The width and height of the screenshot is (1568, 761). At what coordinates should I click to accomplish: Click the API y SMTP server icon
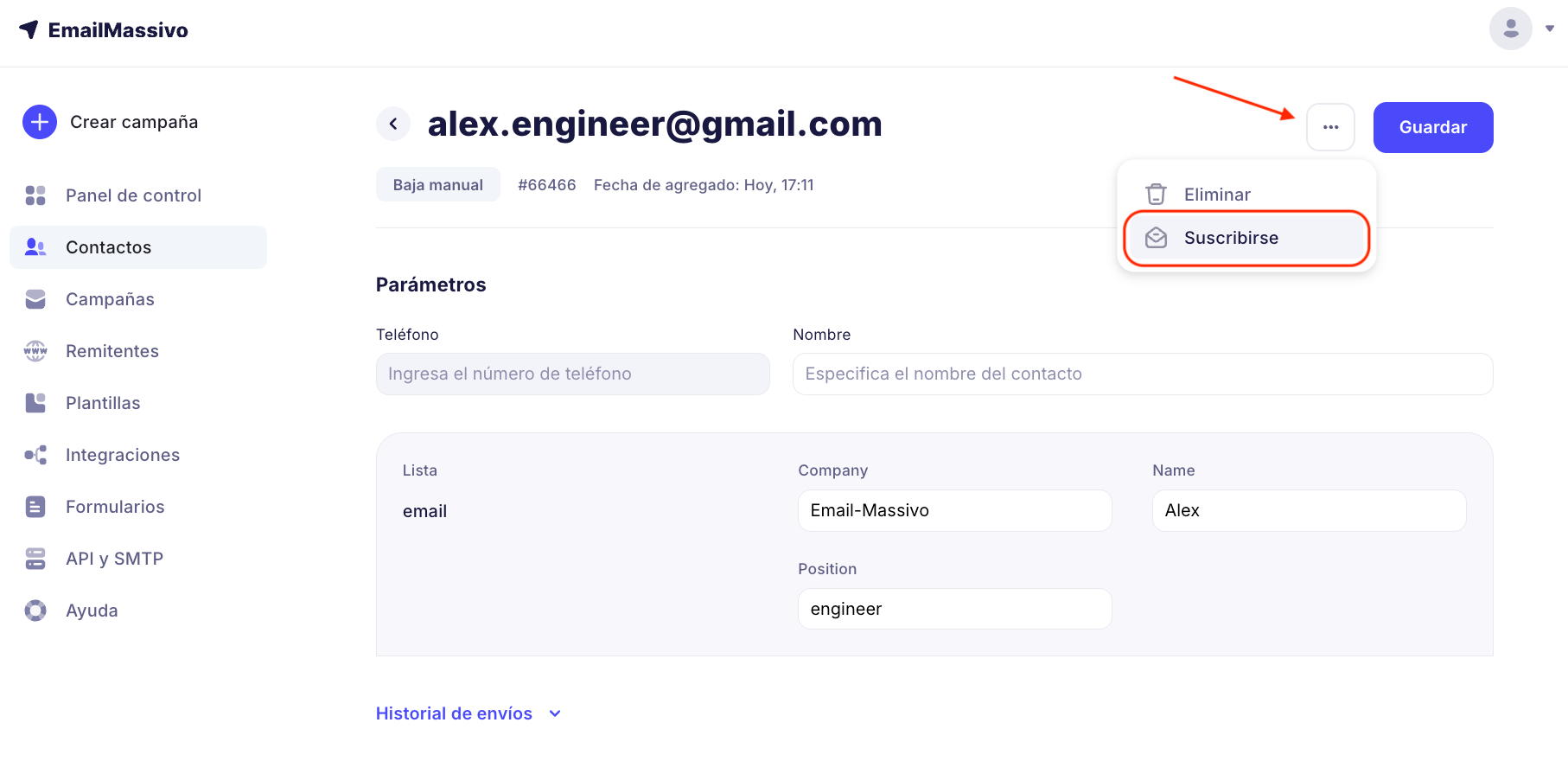coord(35,559)
